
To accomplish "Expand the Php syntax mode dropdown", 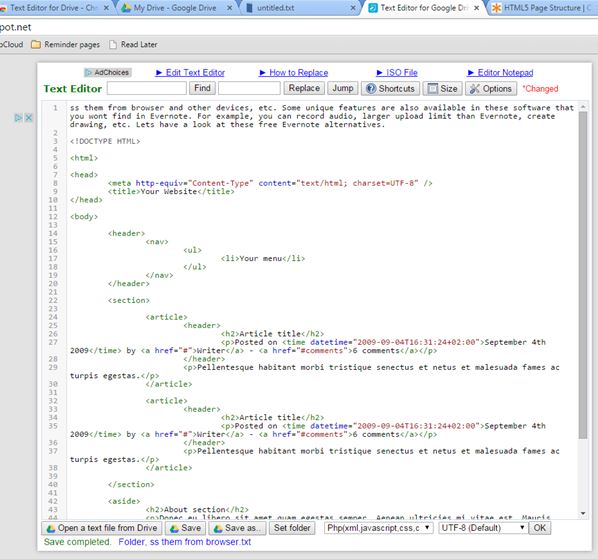I will click(x=378, y=528).
